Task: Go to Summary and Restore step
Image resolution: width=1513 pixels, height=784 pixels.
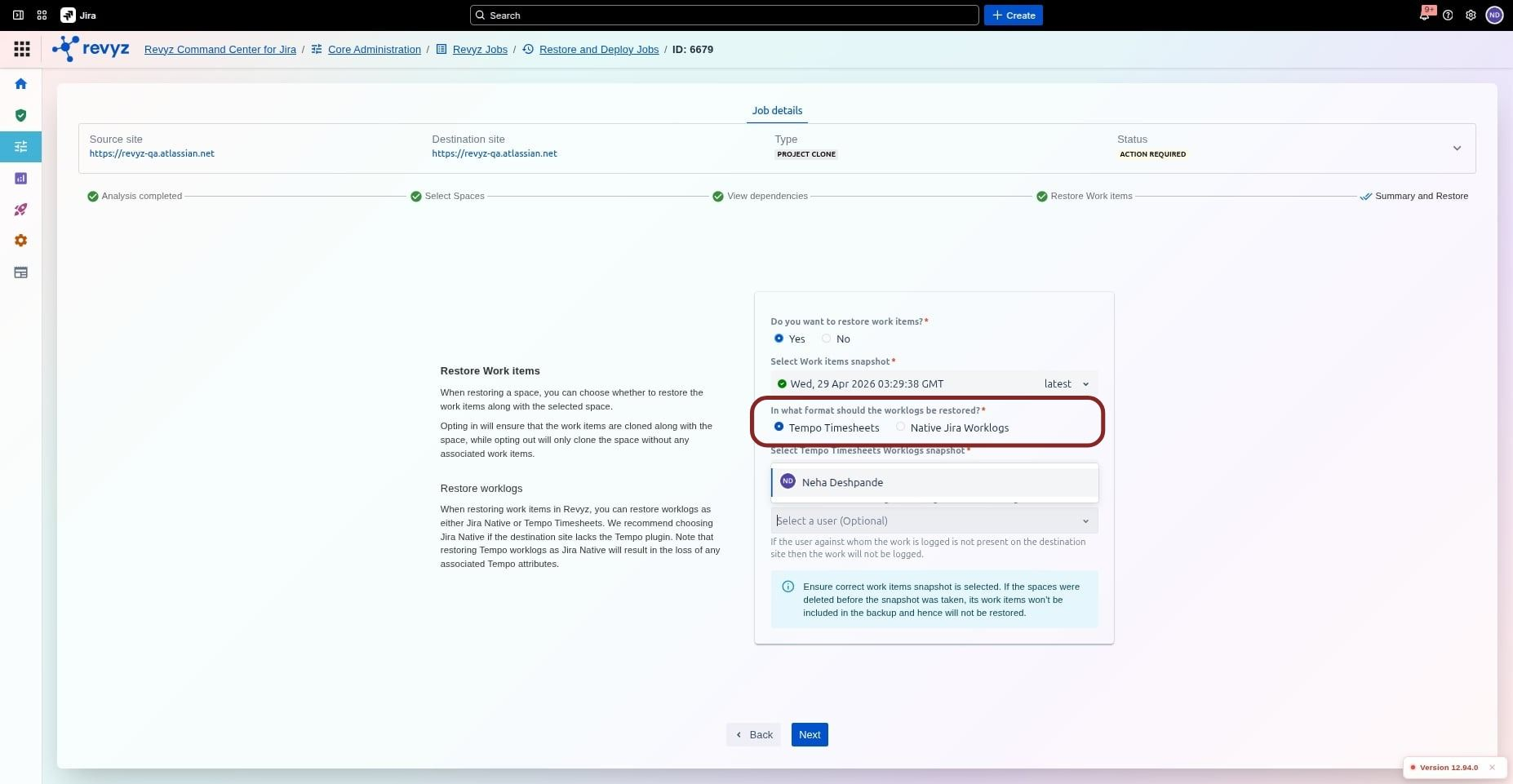Action: pyautogui.click(x=1414, y=196)
